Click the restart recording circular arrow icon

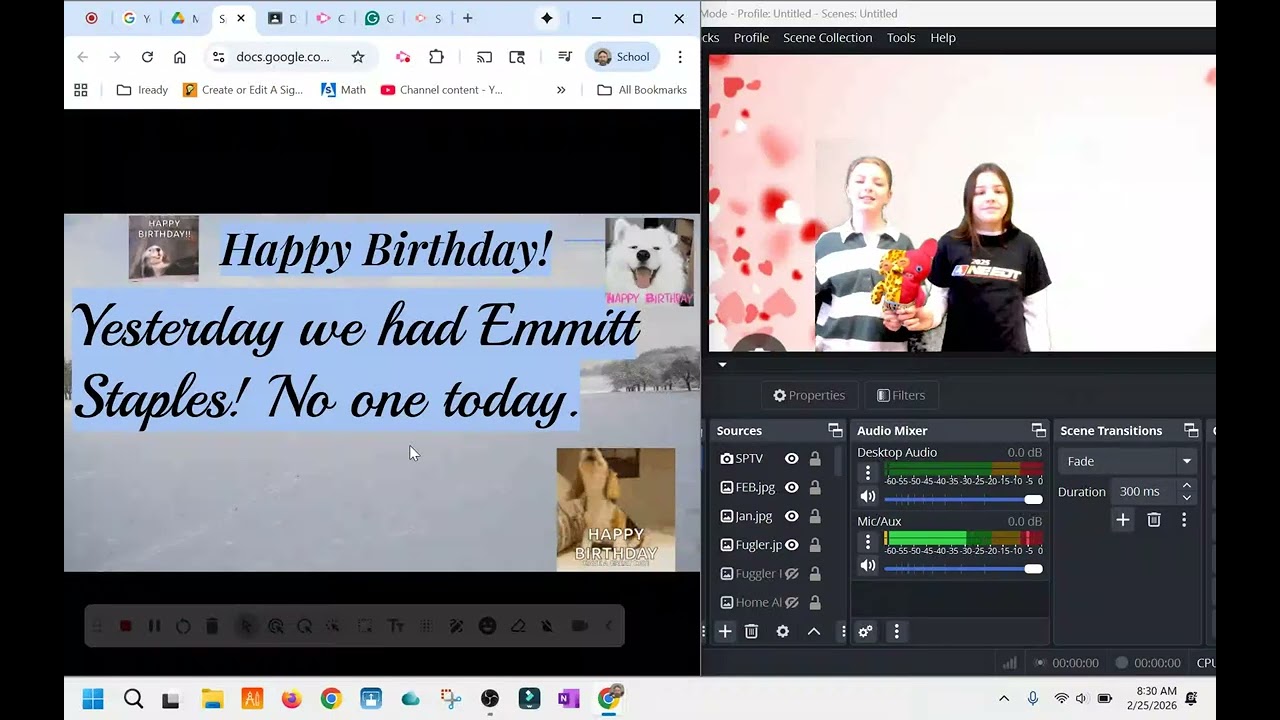coord(183,626)
